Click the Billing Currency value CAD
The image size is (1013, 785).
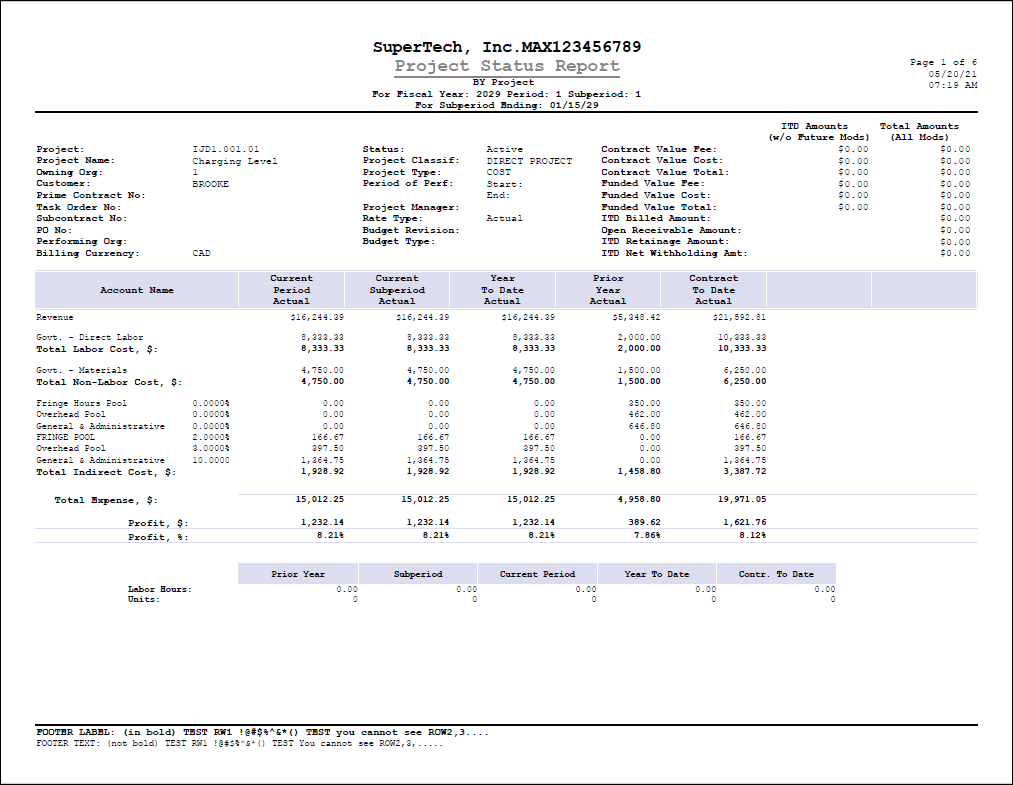[201, 253]
